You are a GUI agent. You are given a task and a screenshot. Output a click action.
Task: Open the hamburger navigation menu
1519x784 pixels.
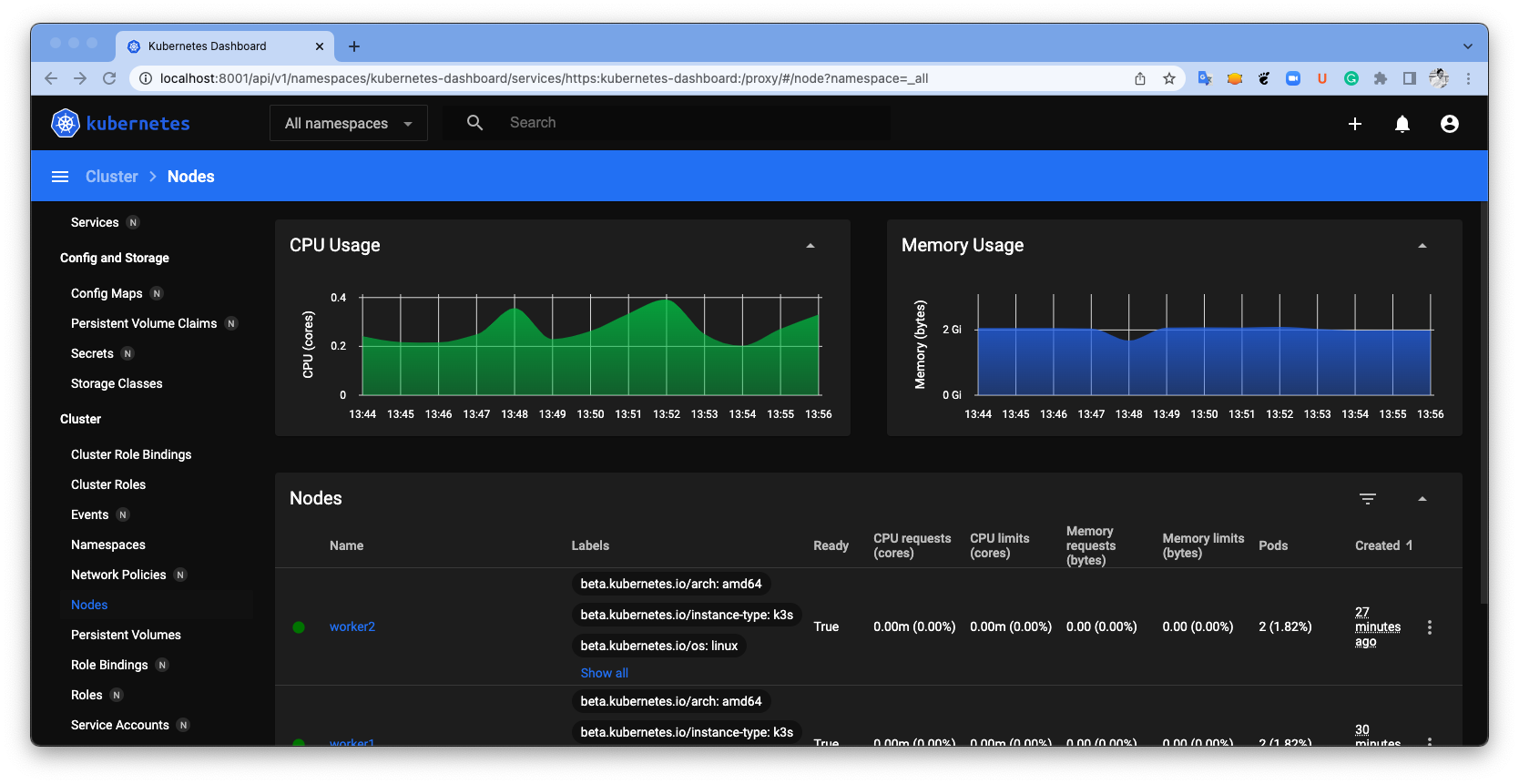(x=60, y=177)
